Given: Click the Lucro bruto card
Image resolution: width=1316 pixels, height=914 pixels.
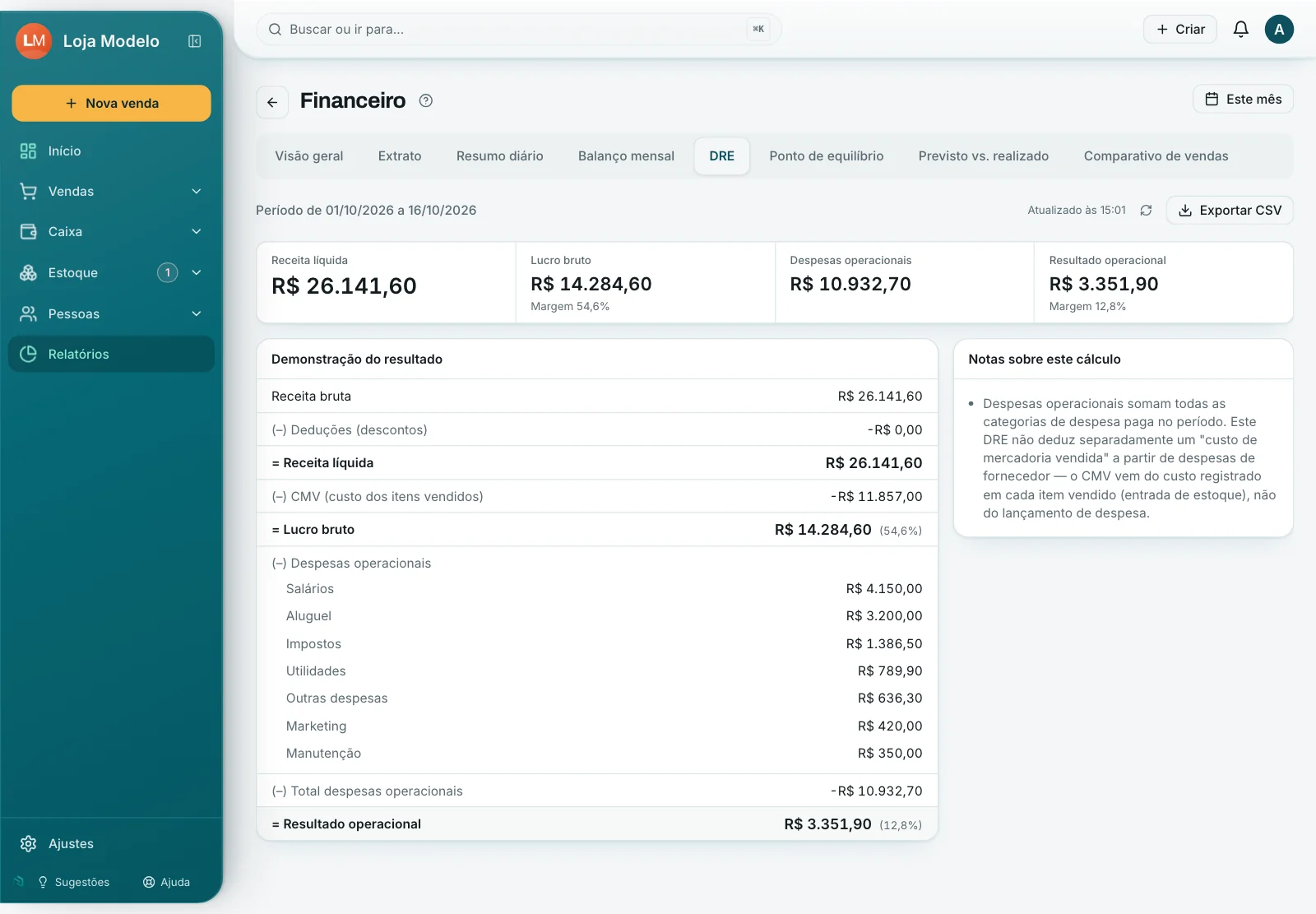Looking at the screenshot, I should click(x=646, y=283).
